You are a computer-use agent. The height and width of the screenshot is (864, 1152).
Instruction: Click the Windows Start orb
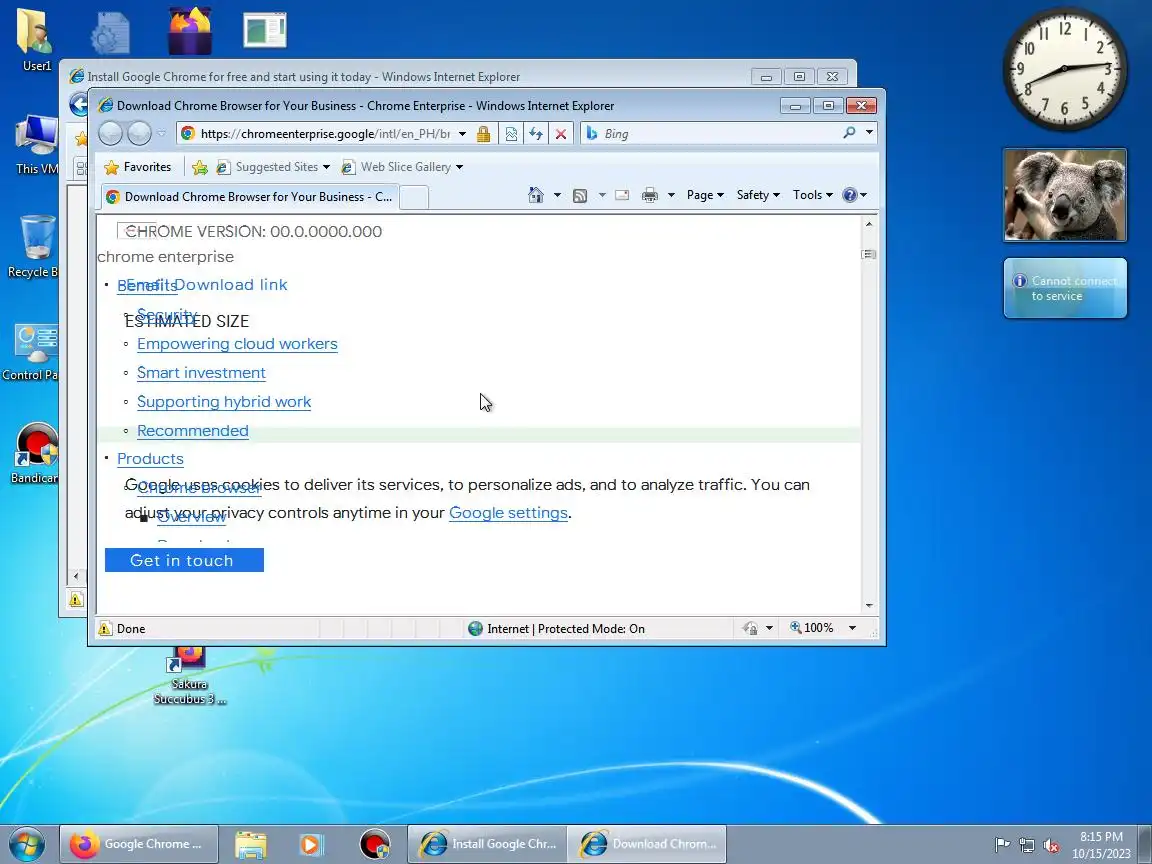click(26, 844)
